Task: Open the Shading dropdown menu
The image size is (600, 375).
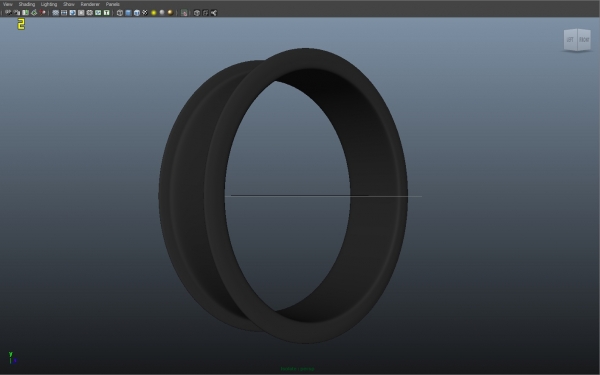Action: [27, 4]
